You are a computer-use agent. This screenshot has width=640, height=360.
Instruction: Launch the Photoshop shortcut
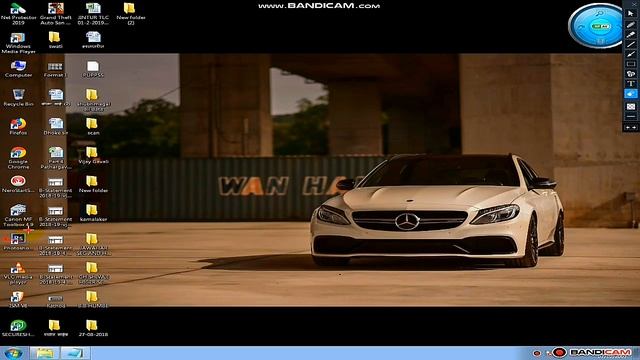pyautogui.click(x=18, y=242)
